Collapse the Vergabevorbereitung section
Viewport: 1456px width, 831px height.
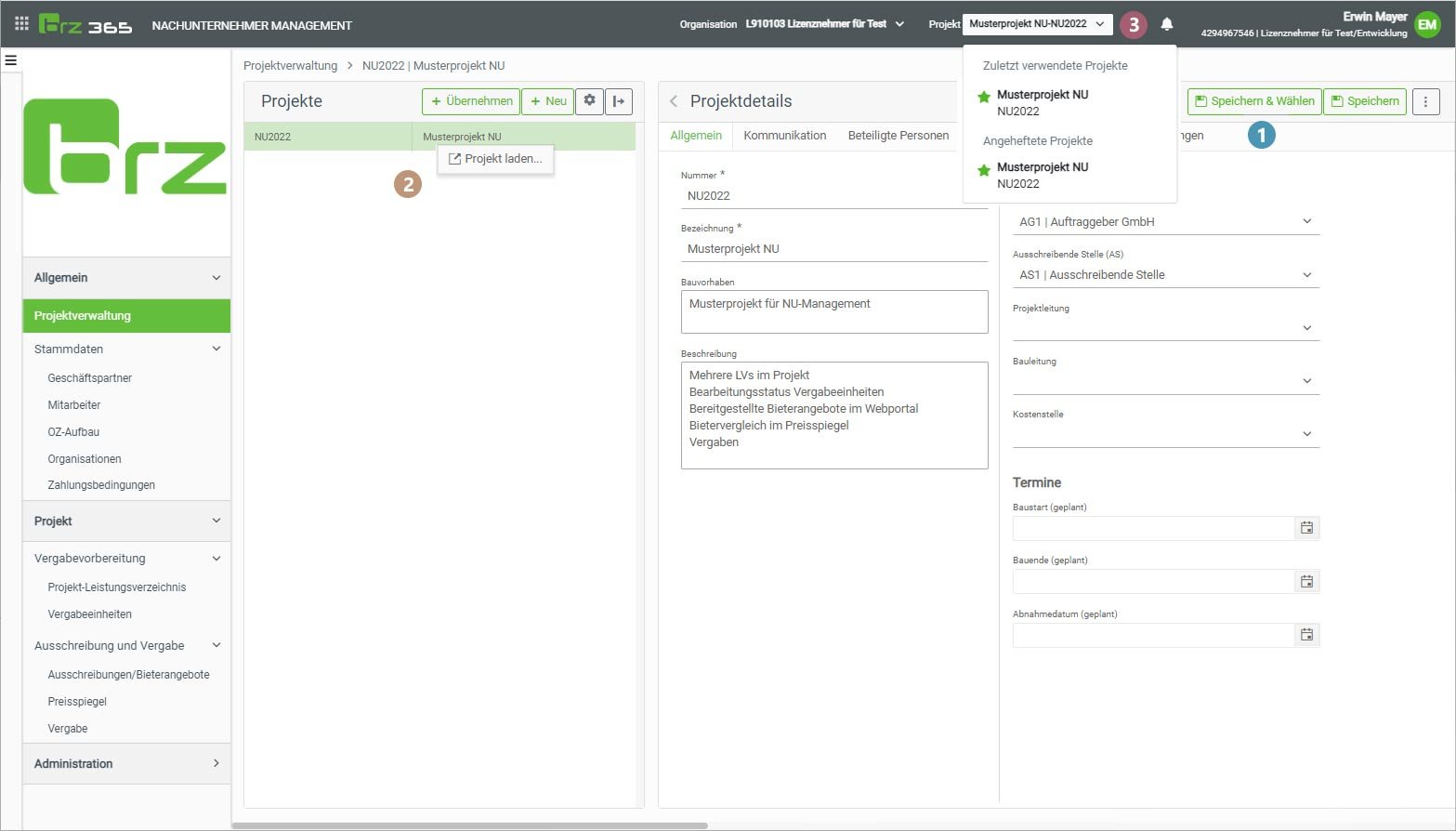126,559
